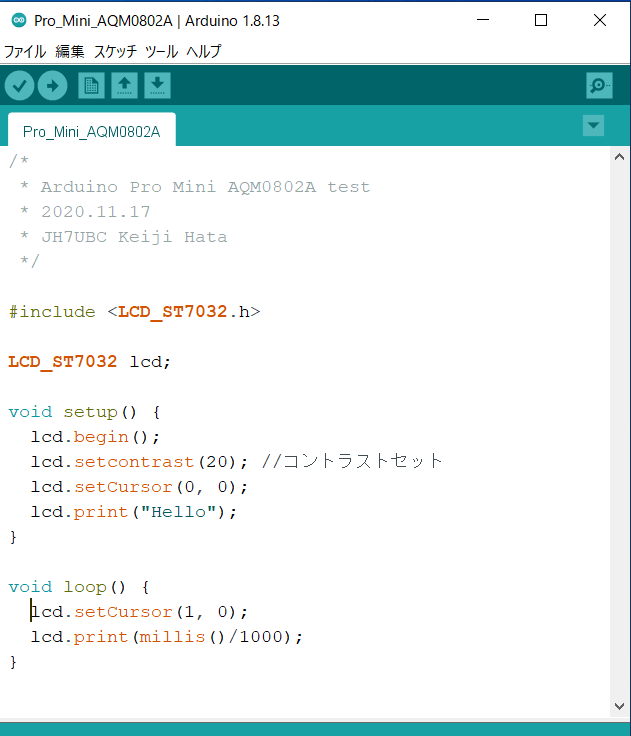Click the Arduino logo in title bar
Screen dimensions: 631x736
click(x=19, y=20)
